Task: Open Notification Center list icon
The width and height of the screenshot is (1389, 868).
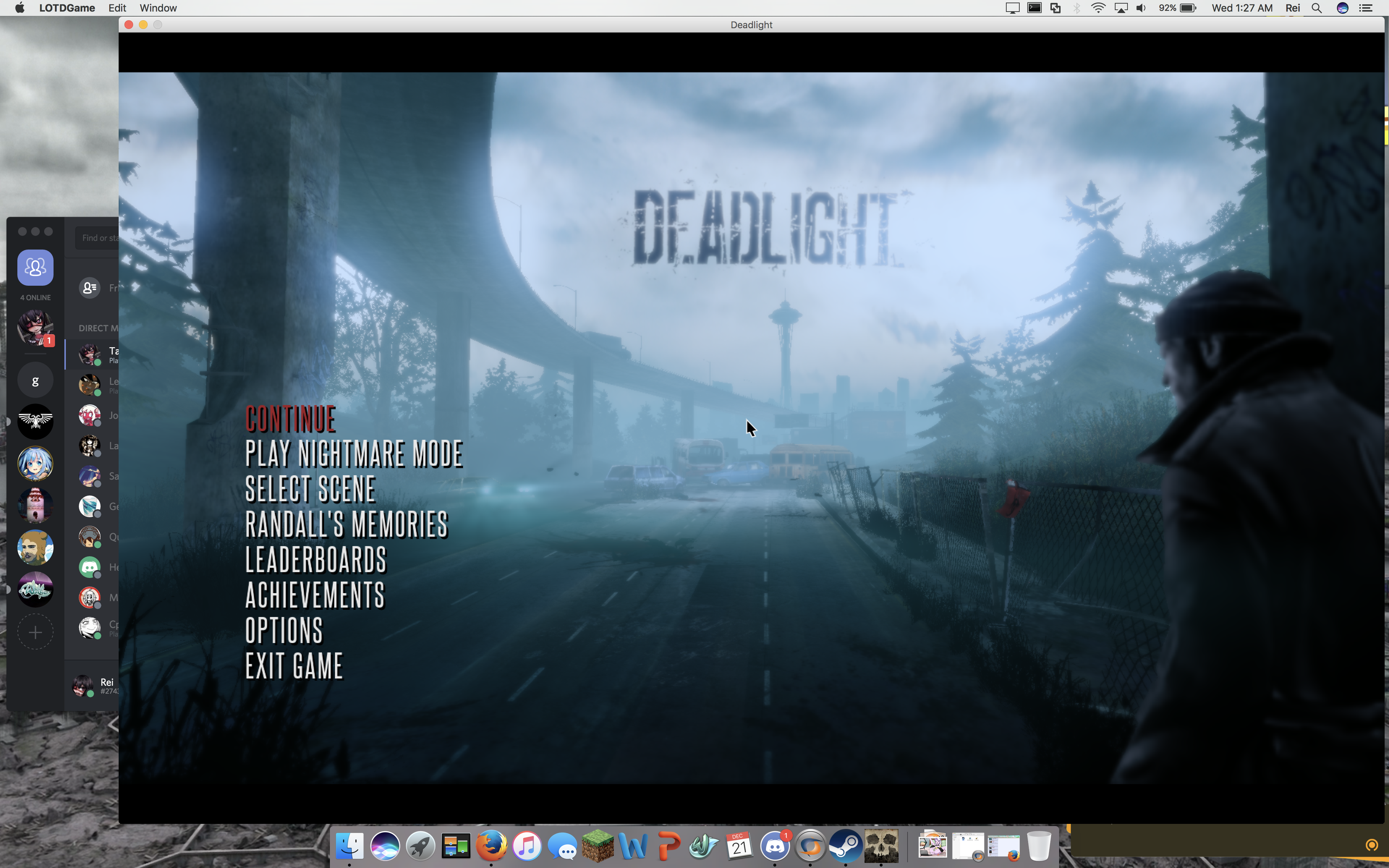Action: click(1365, 8)
